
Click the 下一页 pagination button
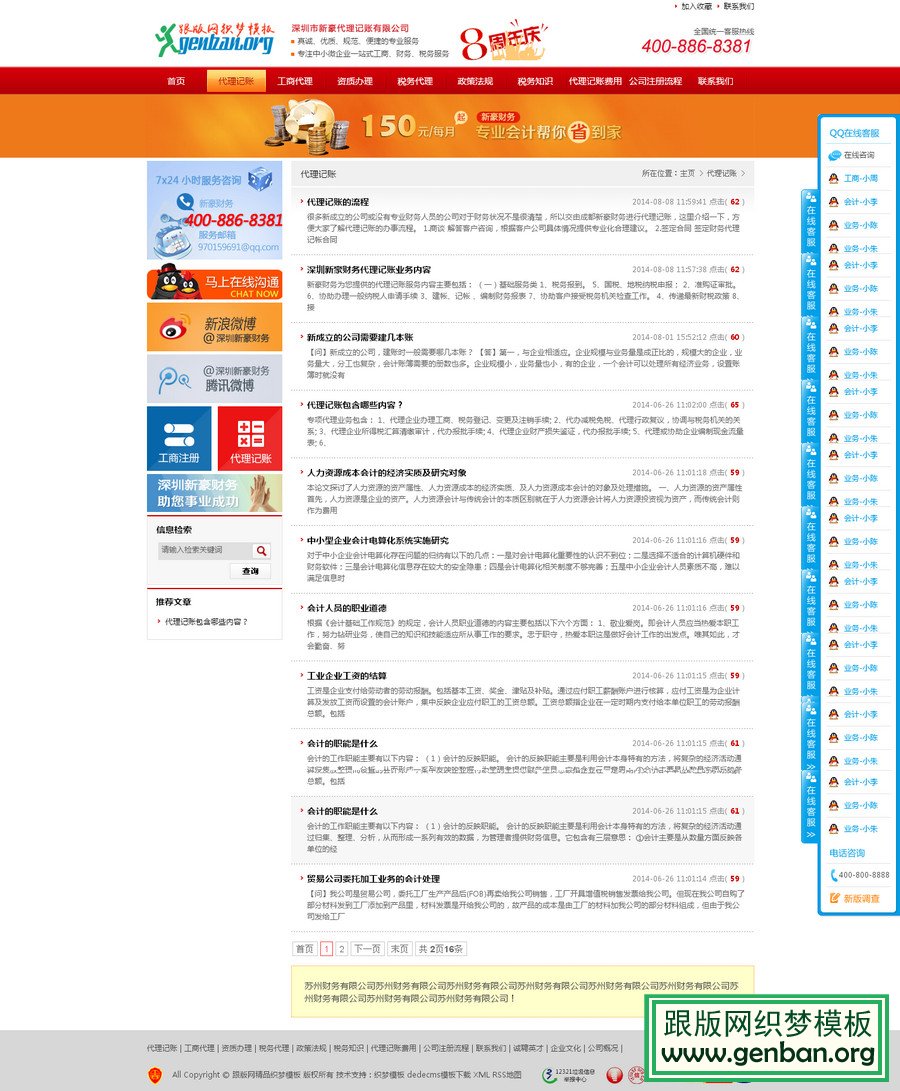tap(366, 949)
